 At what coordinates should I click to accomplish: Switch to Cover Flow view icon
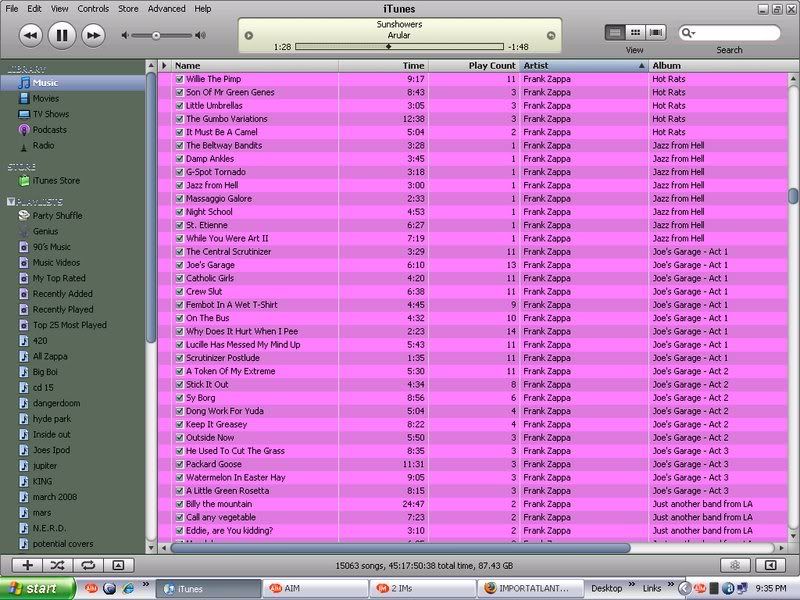pos(656,33)
